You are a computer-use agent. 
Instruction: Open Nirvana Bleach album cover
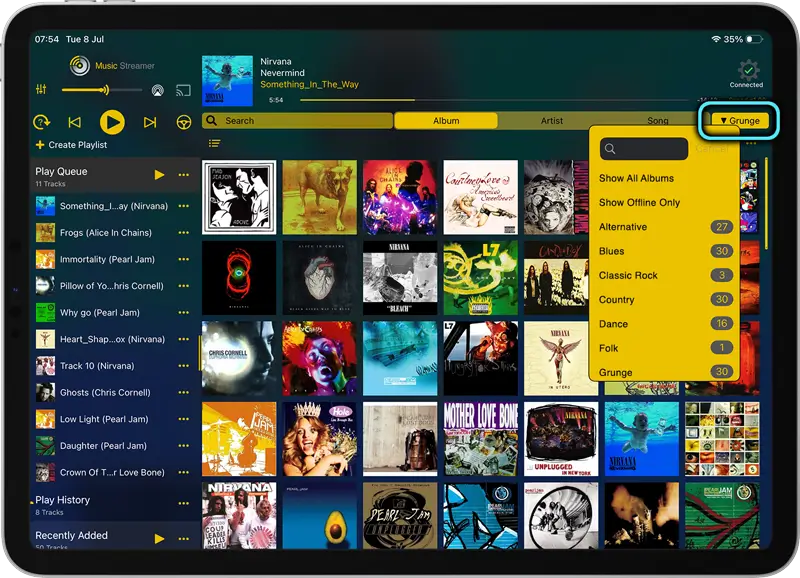(400, 278)
